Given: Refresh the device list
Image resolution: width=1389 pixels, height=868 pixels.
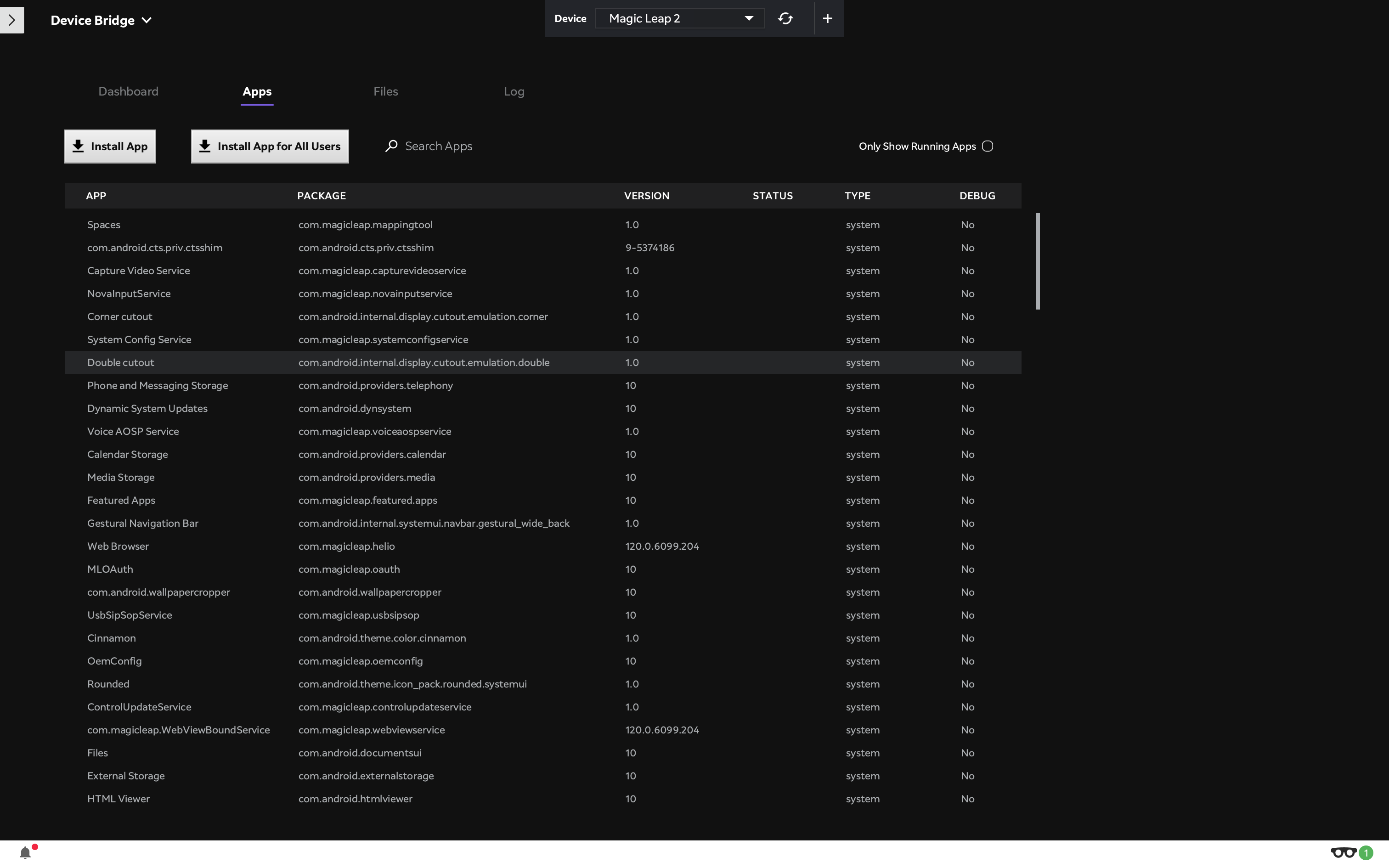Looking at the screenshot, I should coord(785,18).
